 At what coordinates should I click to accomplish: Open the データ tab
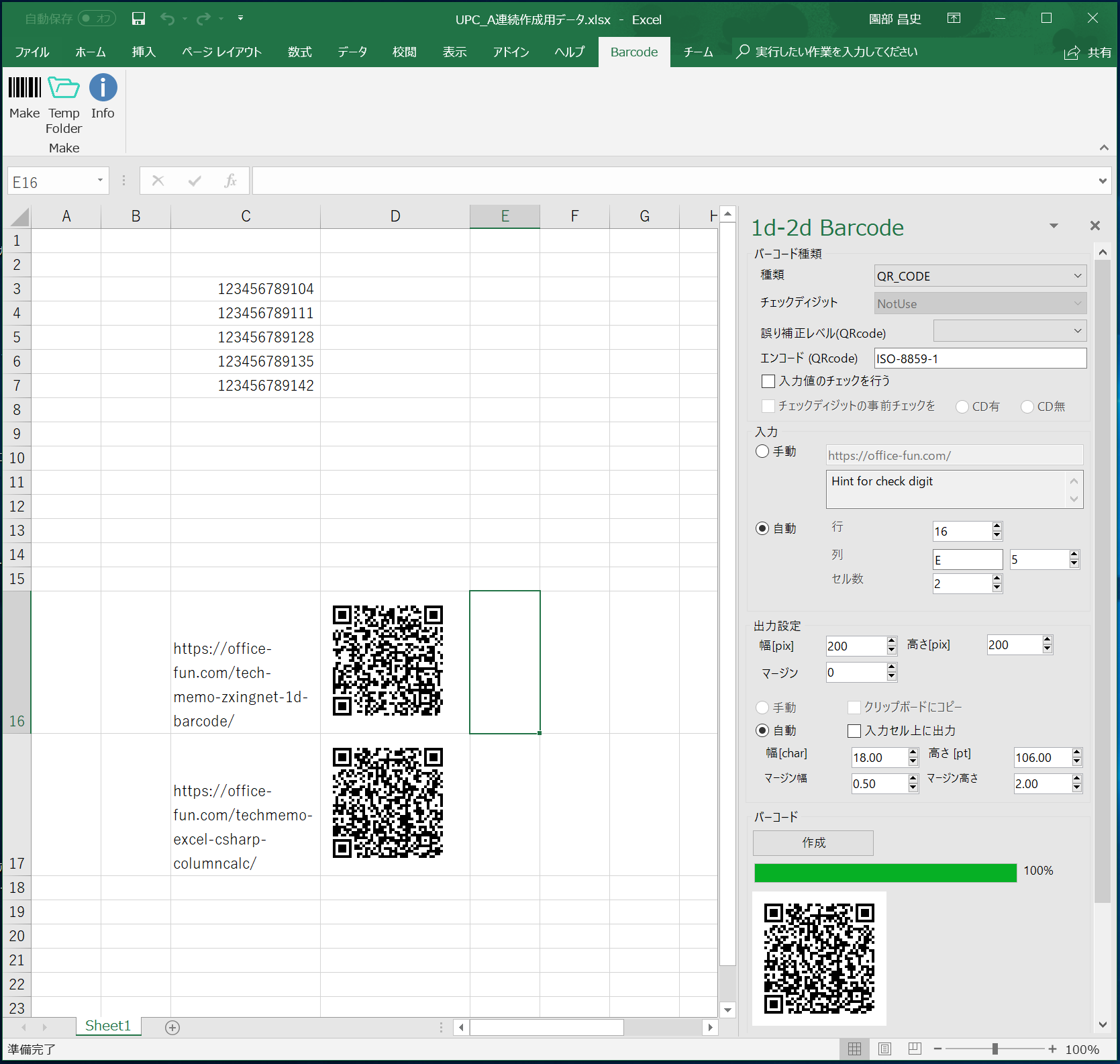pos(352,52)
